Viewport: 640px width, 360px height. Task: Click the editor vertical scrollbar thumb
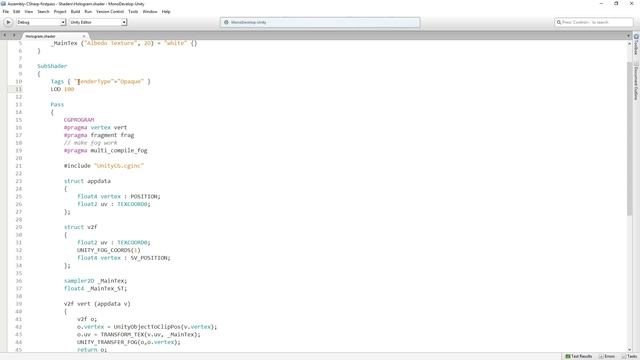[629, 139]
